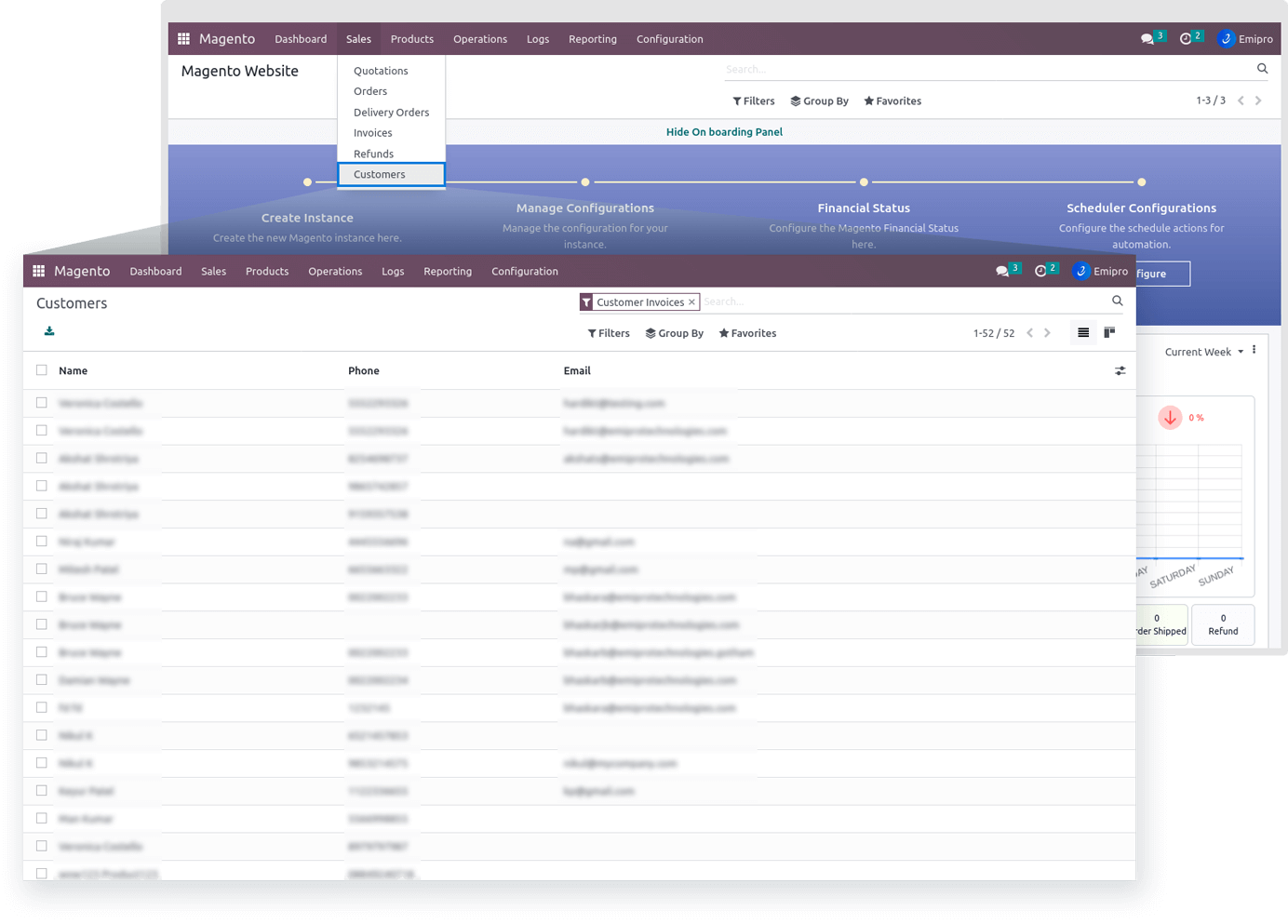1288x924 pixels.
Task: Open the activities clock icon in Customers navbar
Action: point(1040,271)
